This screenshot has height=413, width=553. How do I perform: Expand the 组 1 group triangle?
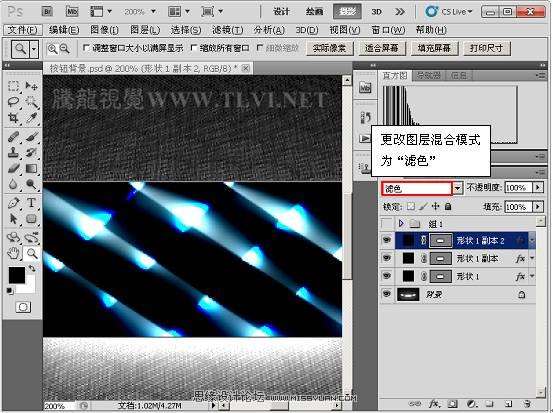(401, 223)
